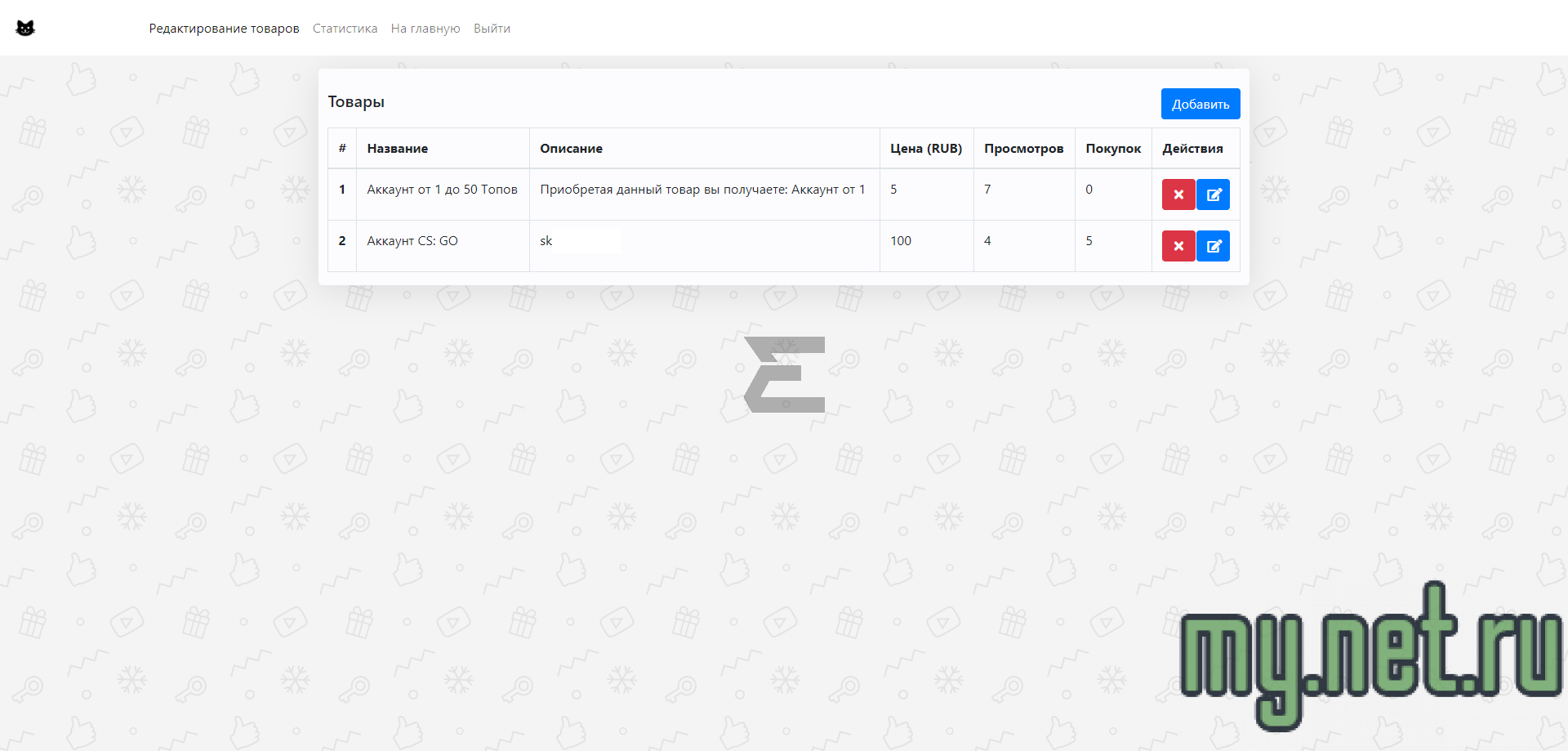
Task: Edit the "Аккаунт от 1 до 50 Топов" product
Action: point(1213,194)
